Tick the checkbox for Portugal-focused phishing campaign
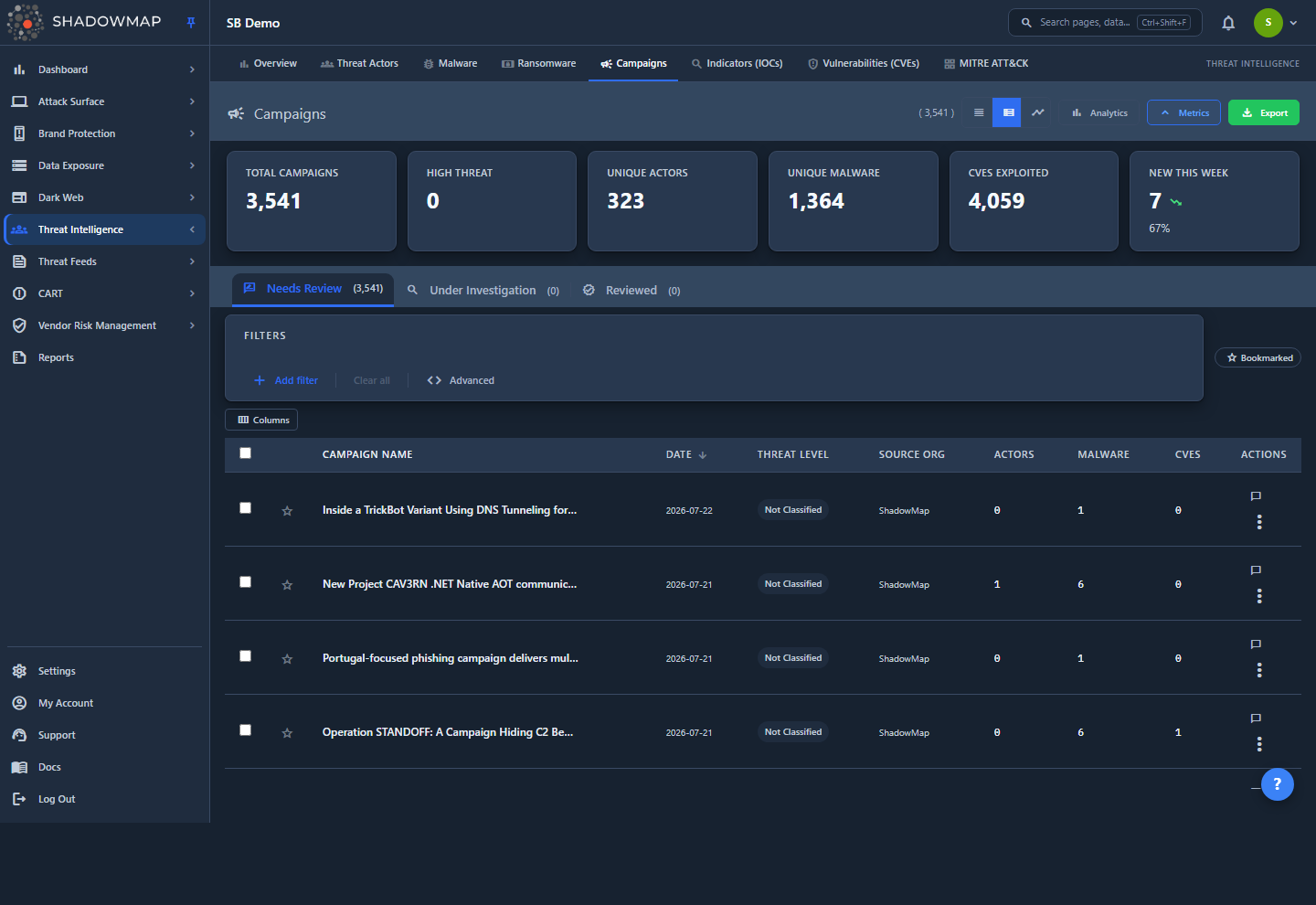 pyautogui.click(x=245, y=656)
